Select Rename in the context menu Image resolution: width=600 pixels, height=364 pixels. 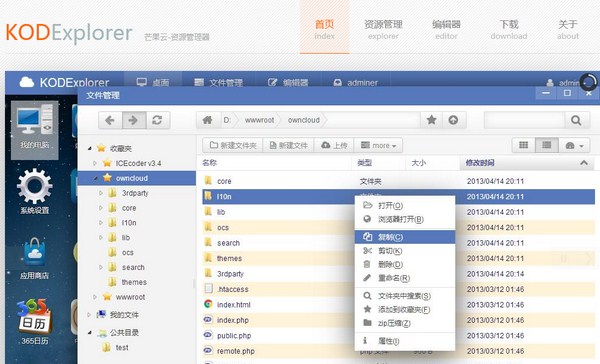(405, 278)
